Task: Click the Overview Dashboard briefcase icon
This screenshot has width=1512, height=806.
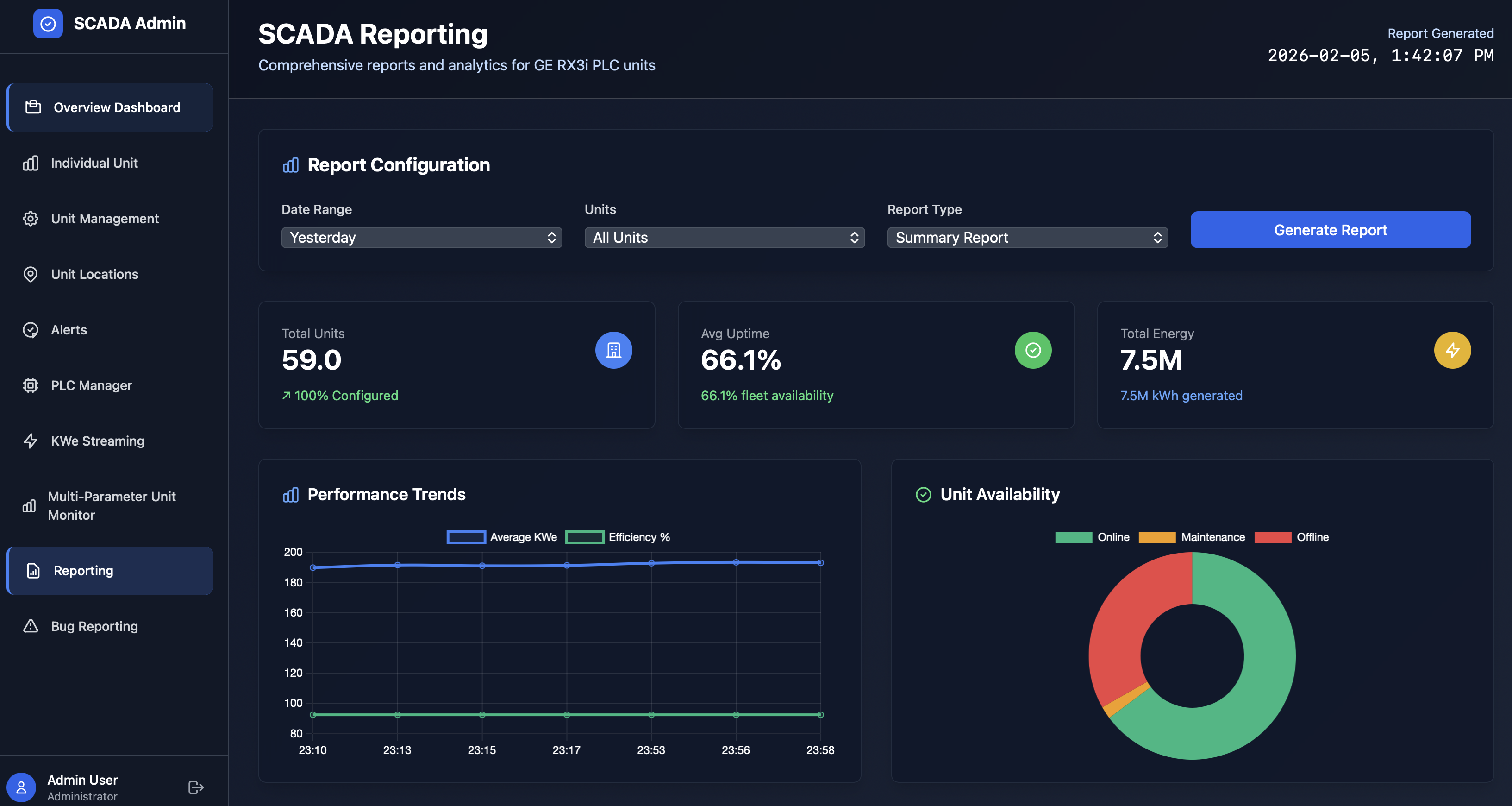Action: 33,107
